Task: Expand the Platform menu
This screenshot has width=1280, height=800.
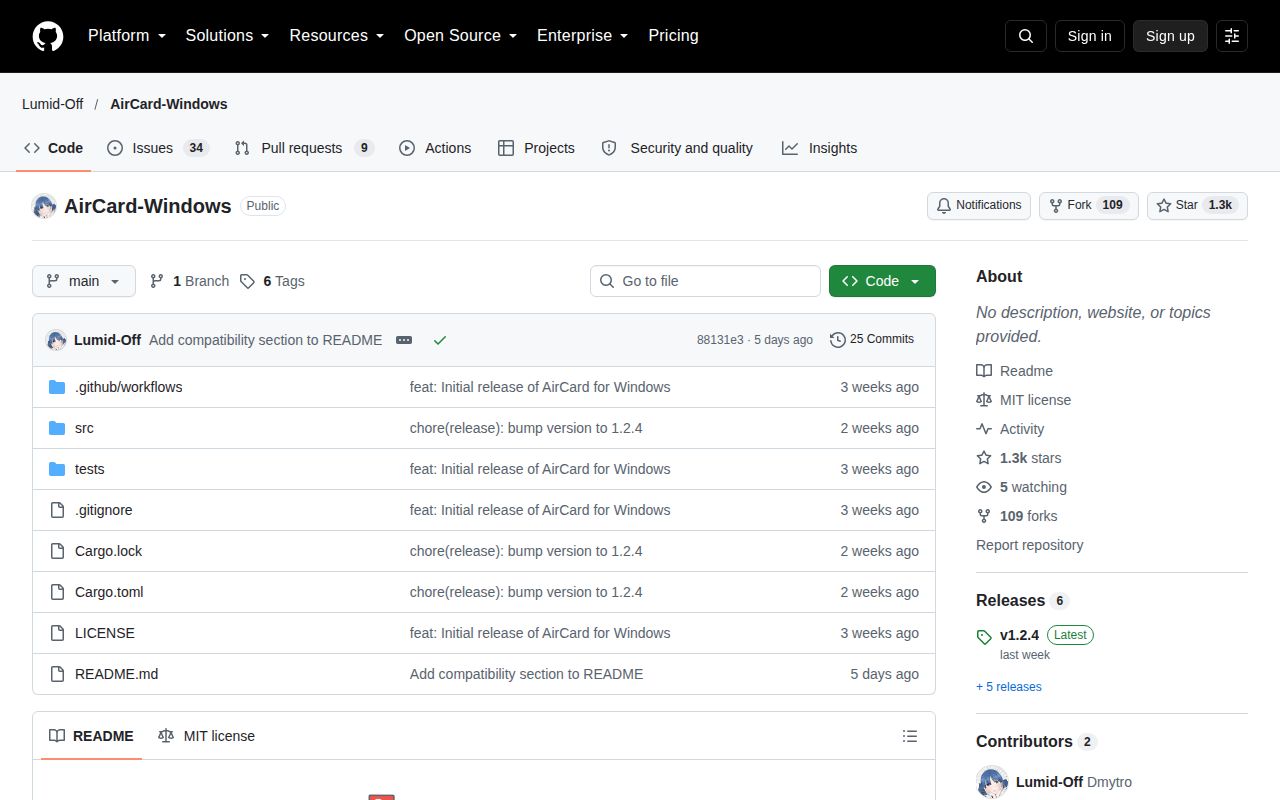Action: [x=127, y=36]
